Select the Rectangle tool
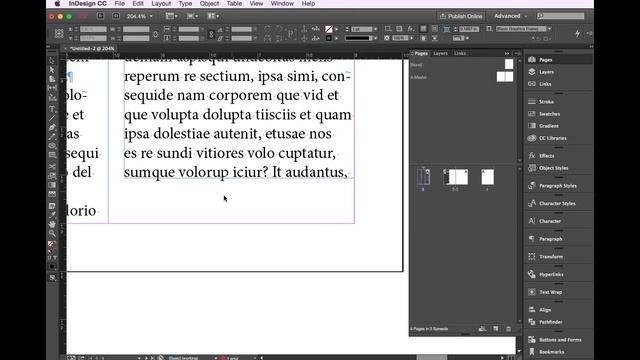 pyautogui.click(x=52, y=155)
